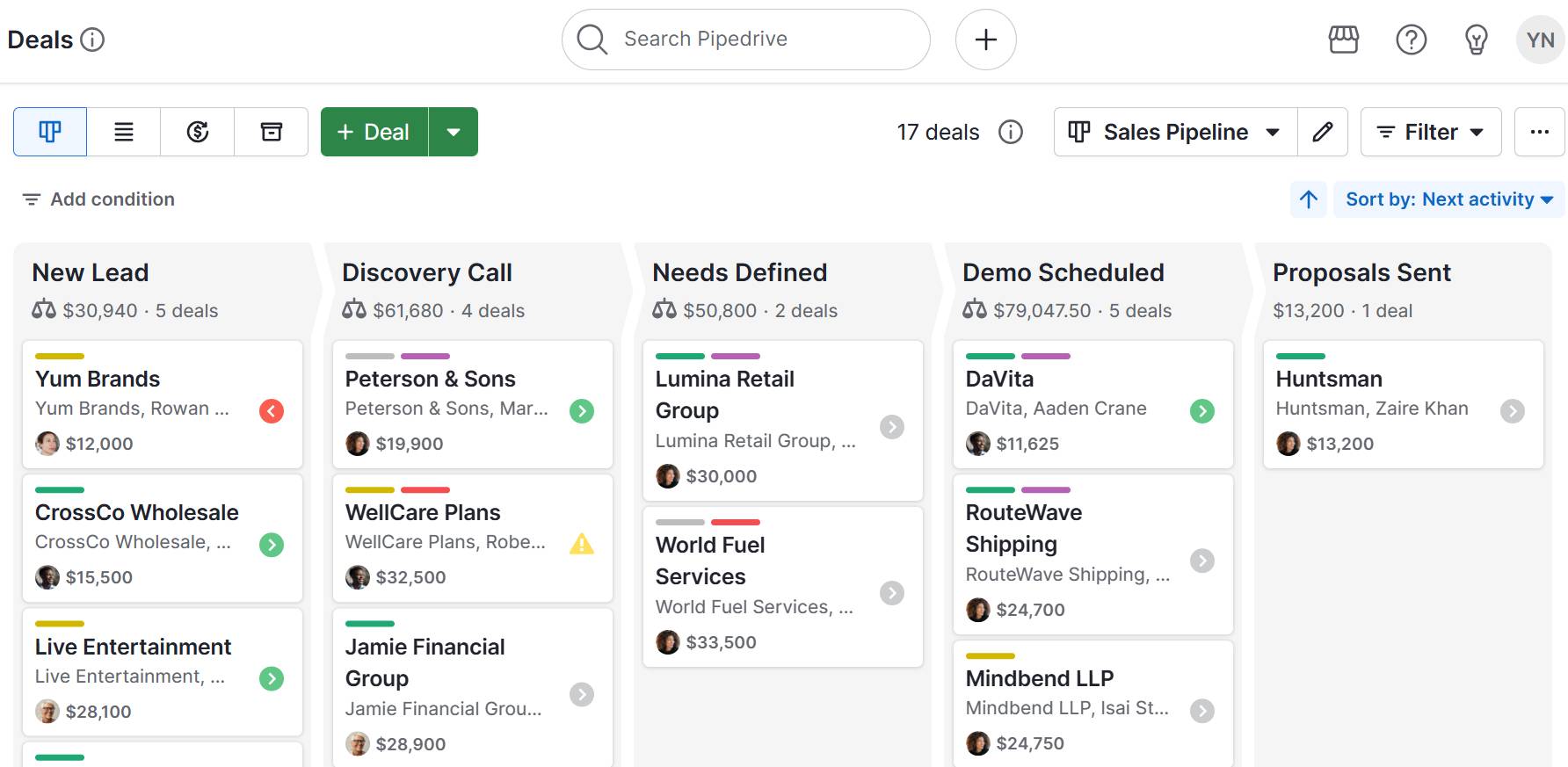The width and height of the screenshot is (1568, 767).
Task: Click the New Lead stage header
Action: pyautogui.click(x=91, y=272)
